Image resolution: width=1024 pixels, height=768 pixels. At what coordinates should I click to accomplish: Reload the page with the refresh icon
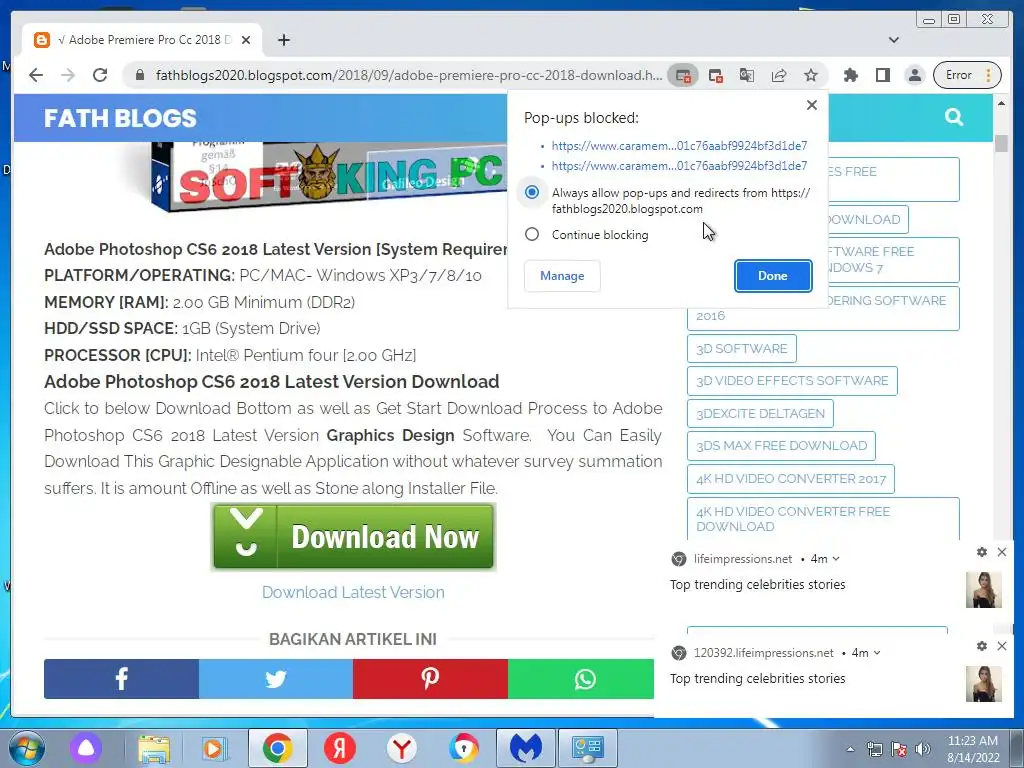100,75
